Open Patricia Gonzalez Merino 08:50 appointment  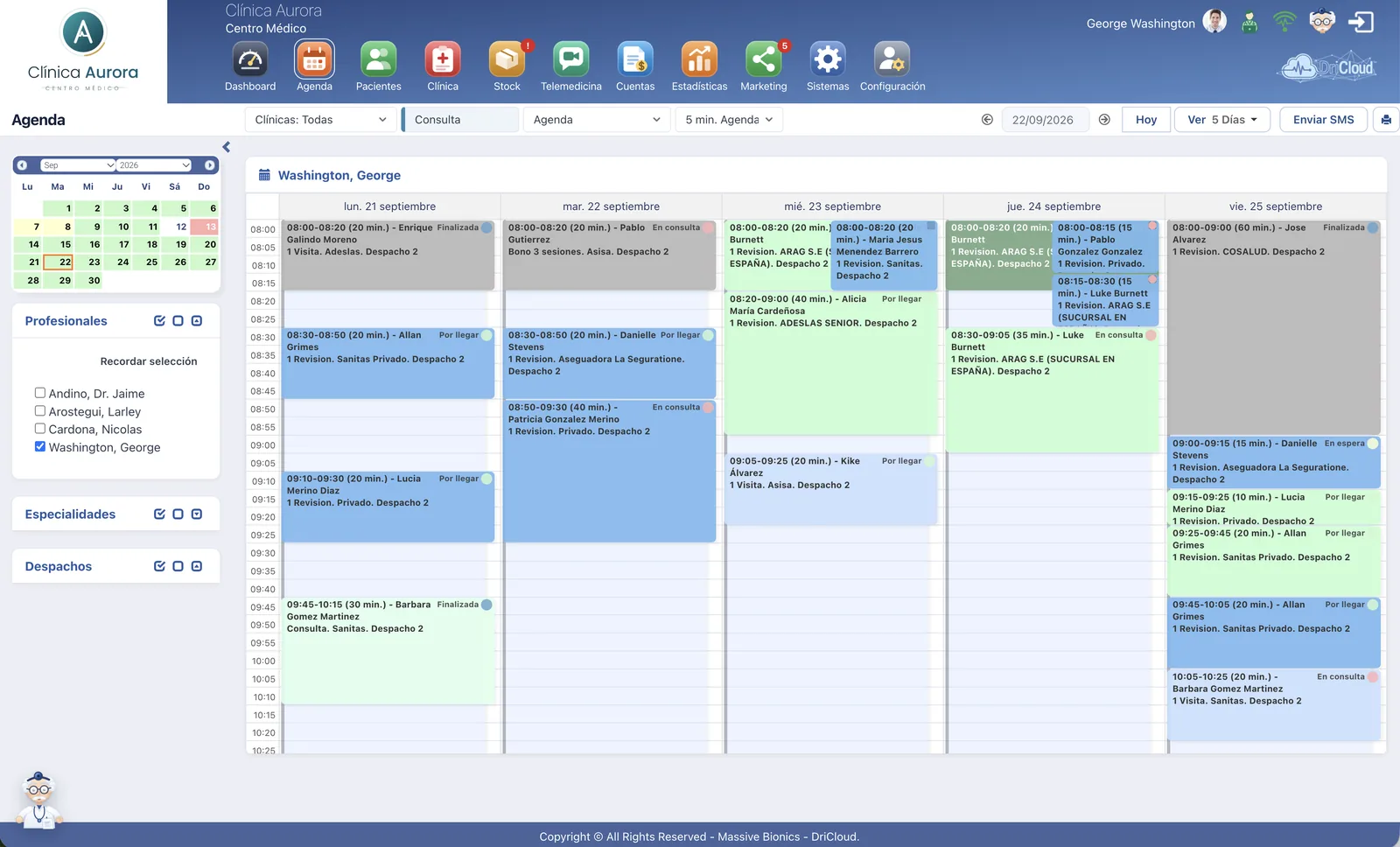coord(610,471)
